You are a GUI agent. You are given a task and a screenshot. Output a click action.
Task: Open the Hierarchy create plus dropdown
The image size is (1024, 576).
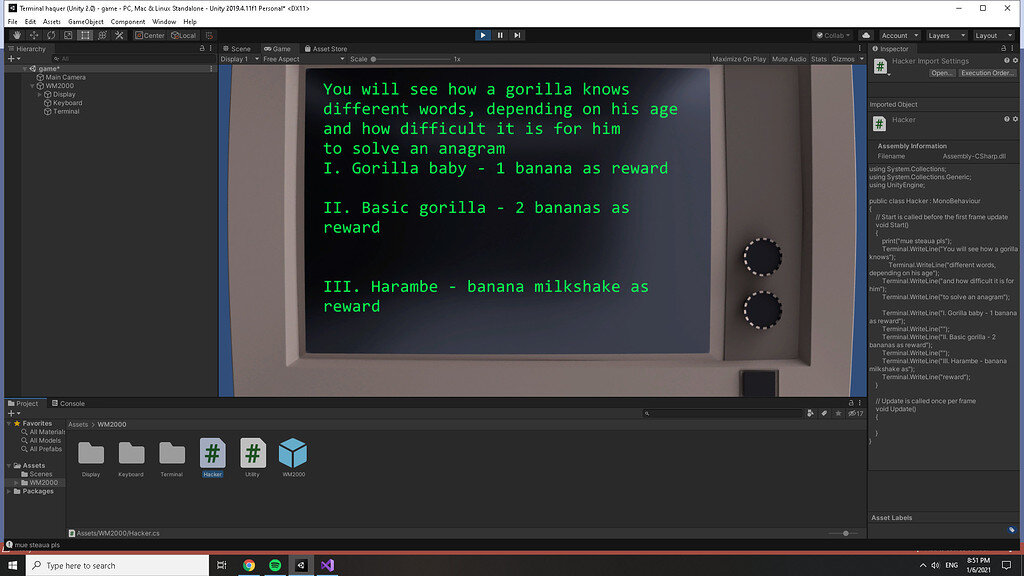coord(14,59)
